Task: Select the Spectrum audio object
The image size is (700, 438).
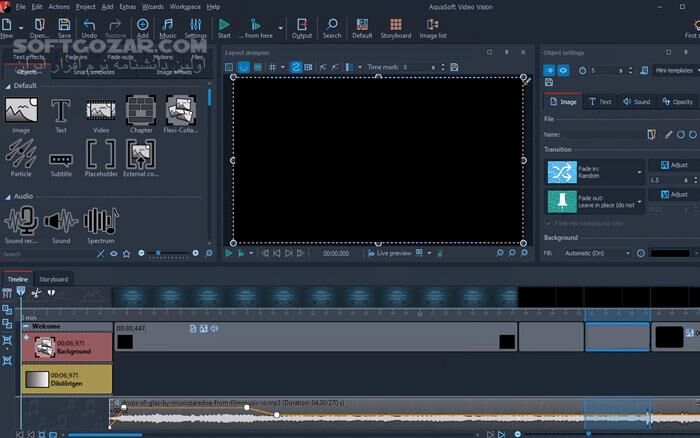Action: (101, 225)
